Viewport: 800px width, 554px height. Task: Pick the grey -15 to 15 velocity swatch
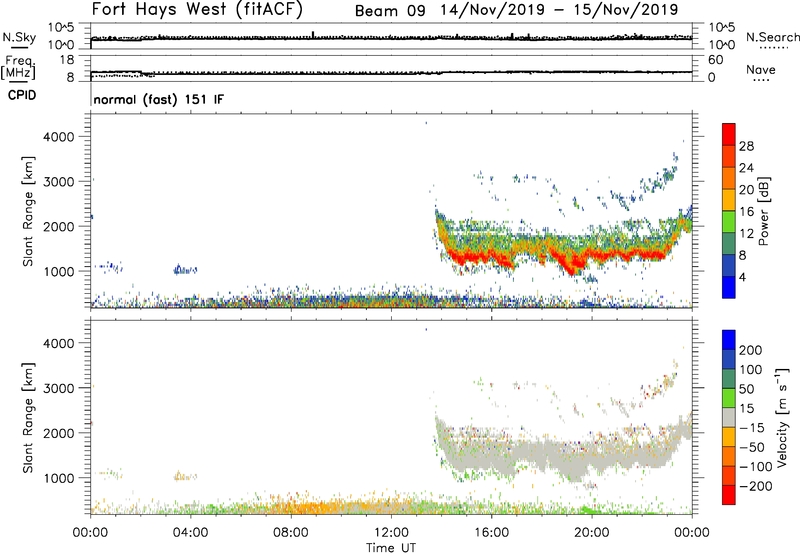729,418
